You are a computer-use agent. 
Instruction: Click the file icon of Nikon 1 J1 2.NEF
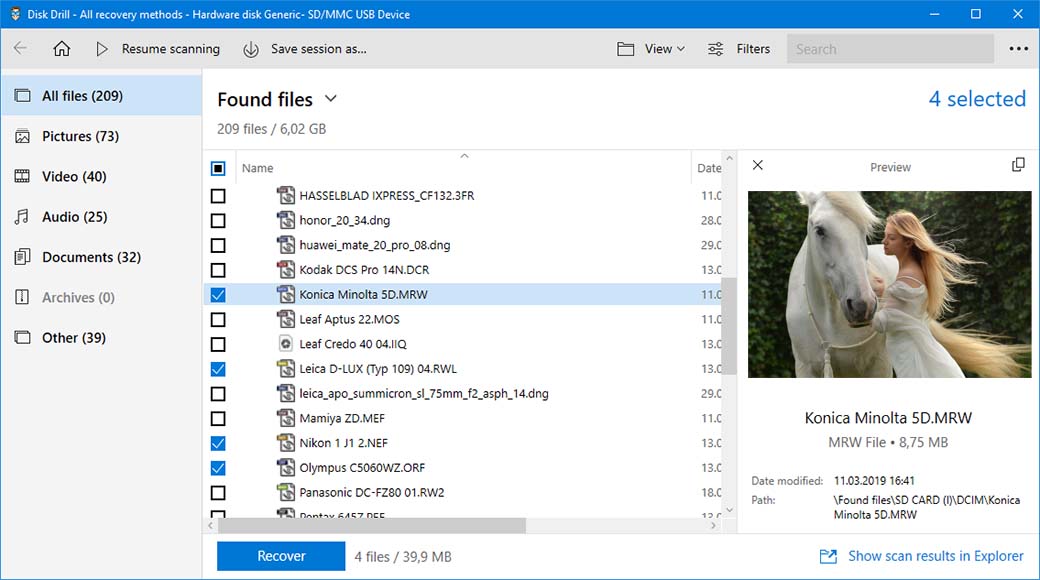286,443
